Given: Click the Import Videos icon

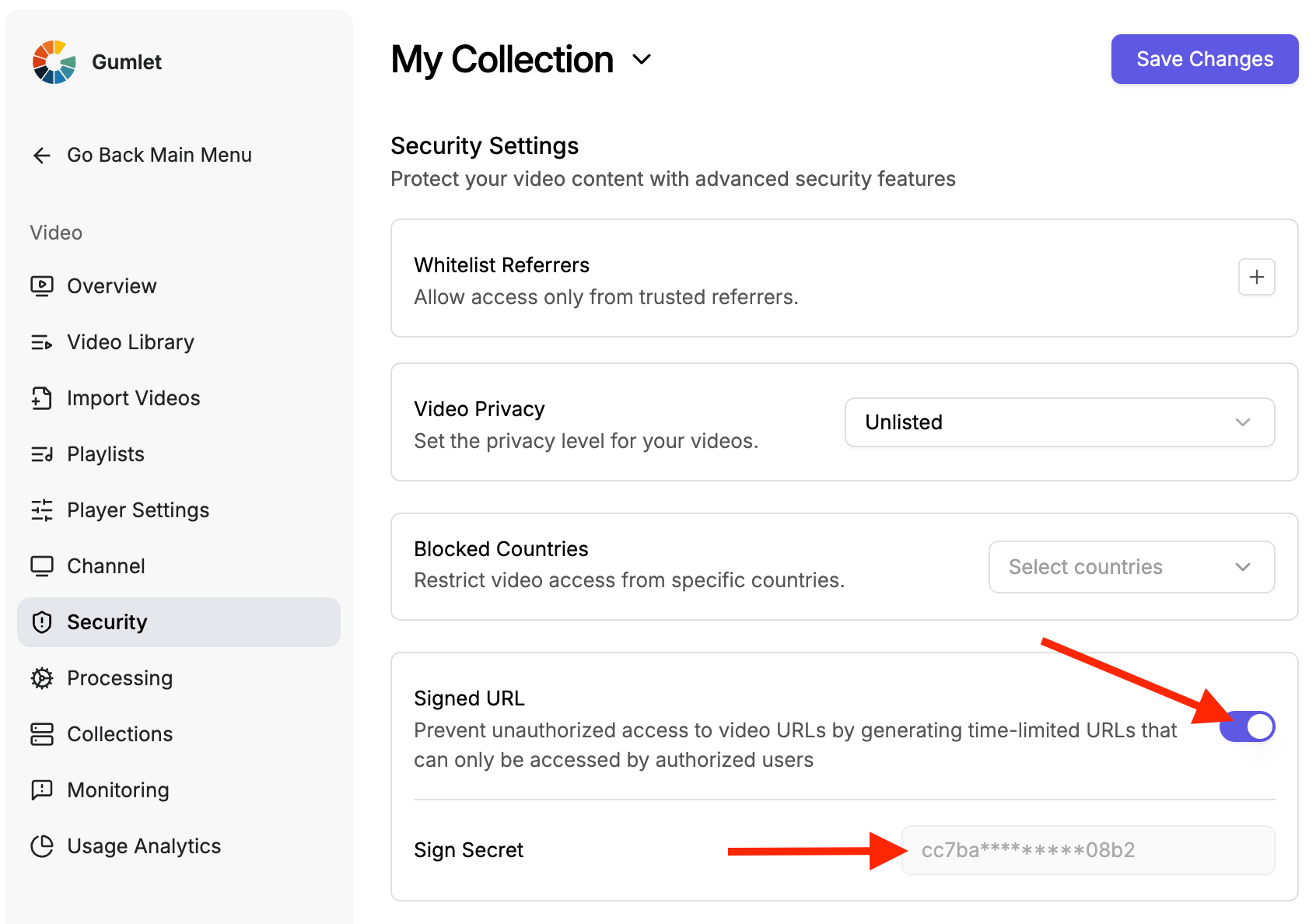Looking at the screenshot, I should click(42, 398).
